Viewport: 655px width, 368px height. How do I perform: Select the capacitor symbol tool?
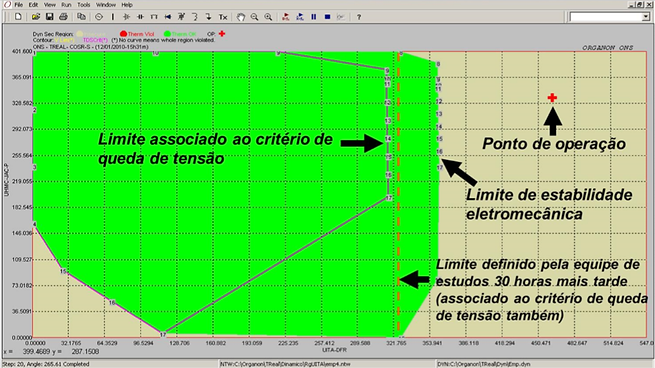140,17
